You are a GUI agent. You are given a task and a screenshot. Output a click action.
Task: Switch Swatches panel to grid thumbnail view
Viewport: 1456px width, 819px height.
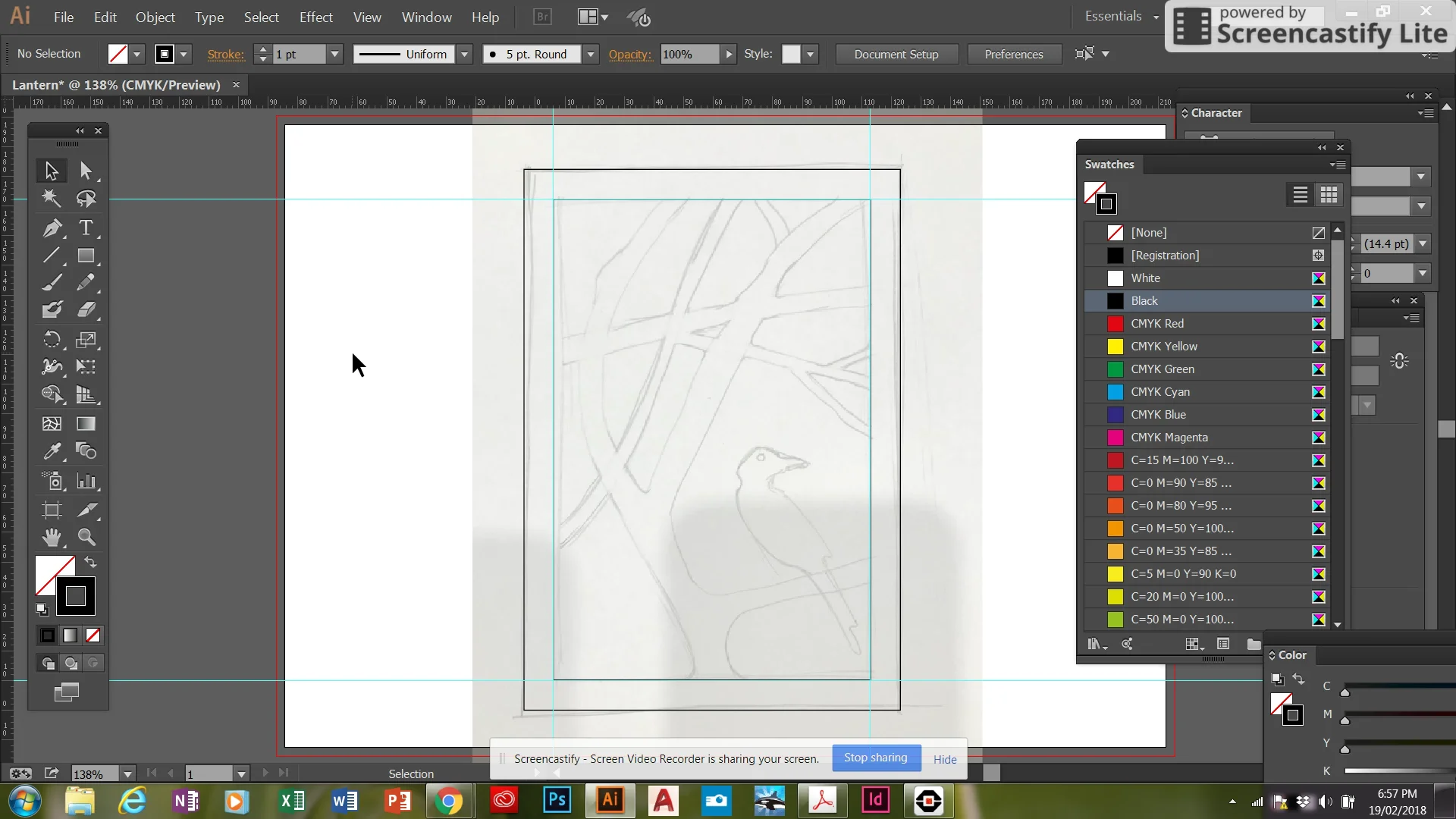coord(1329,195)
